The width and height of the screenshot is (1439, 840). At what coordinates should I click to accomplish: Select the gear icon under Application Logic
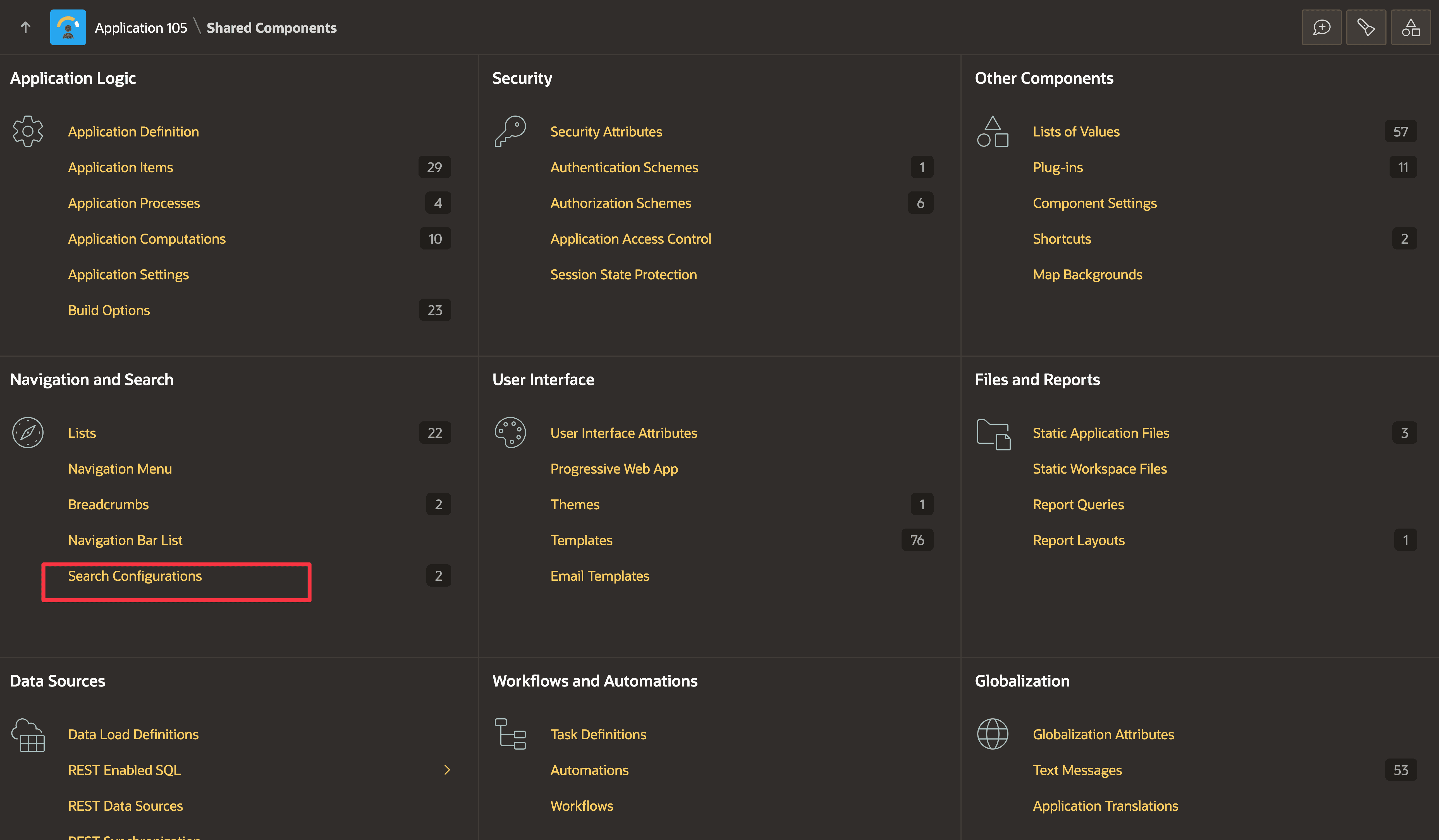click(27, 131)
